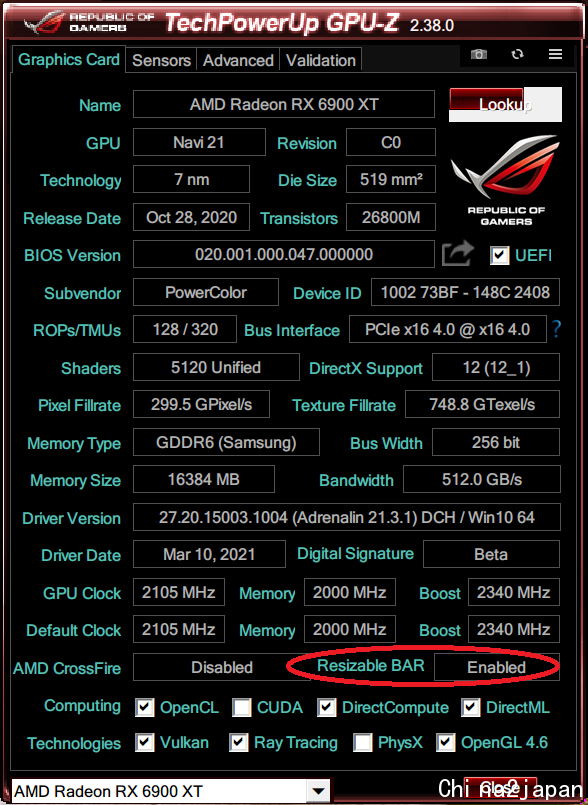Click the Release Date field Oct 28, 2020
The image size is (588, 805).
pos(192,217)
